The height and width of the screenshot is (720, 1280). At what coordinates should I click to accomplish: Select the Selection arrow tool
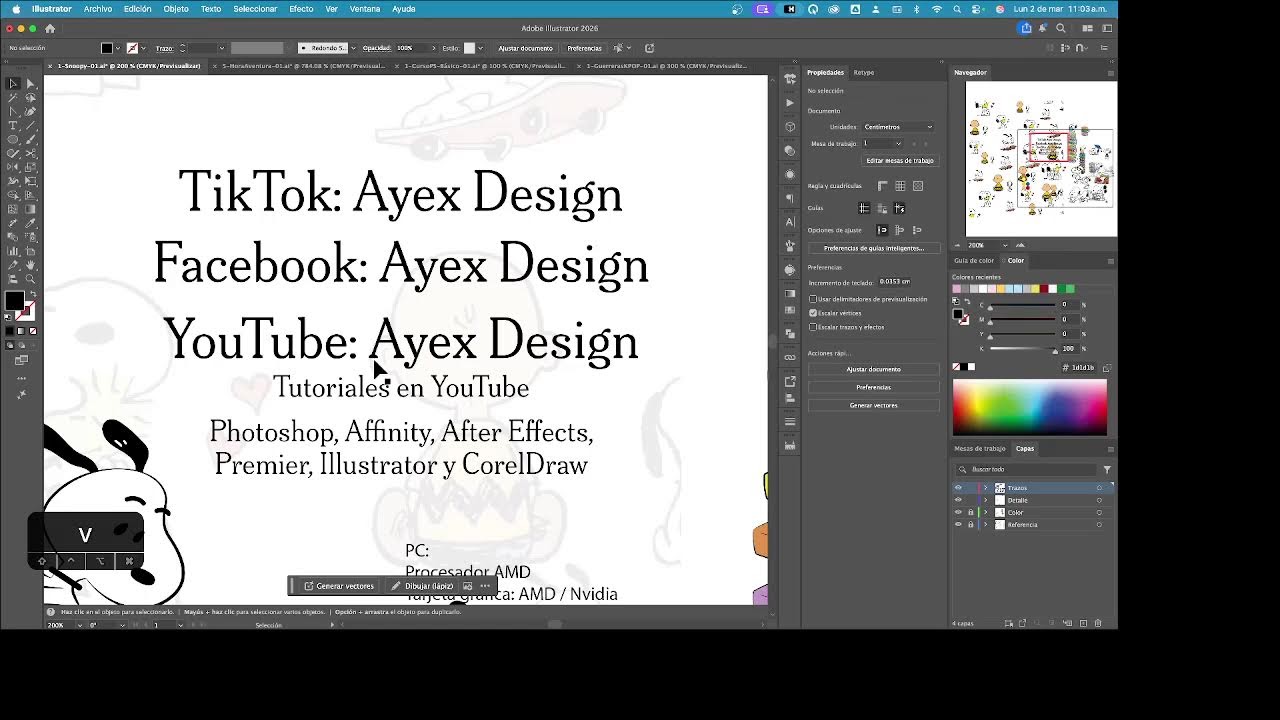click(x=13, y=84)
